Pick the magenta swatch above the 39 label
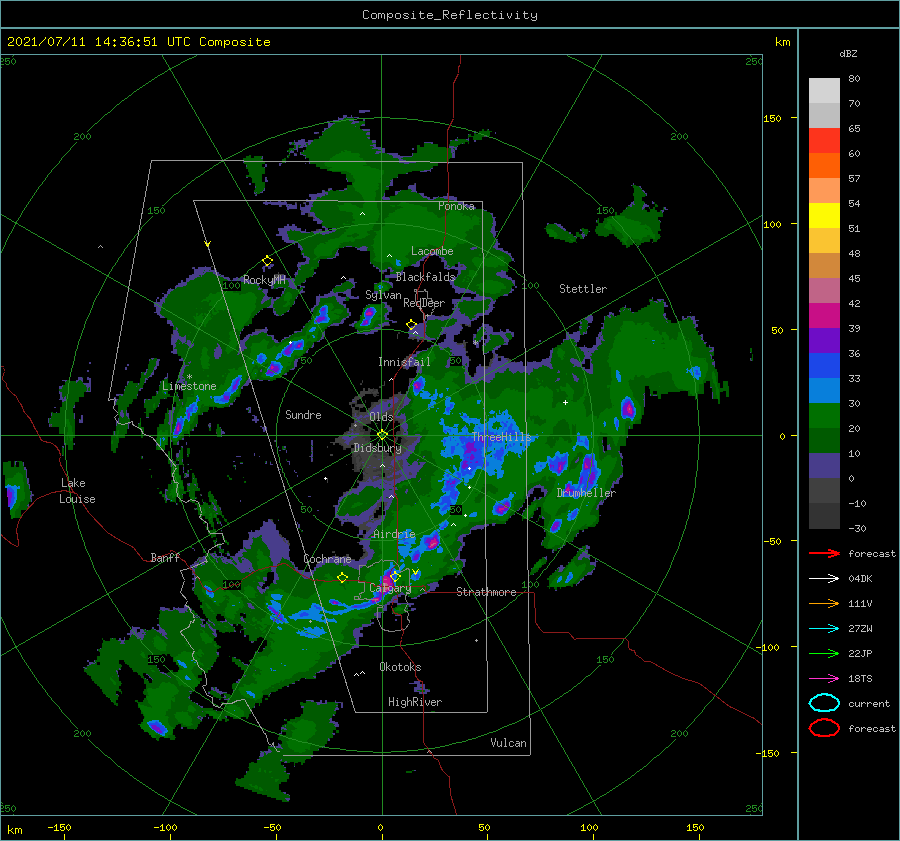 coord(824,315)
